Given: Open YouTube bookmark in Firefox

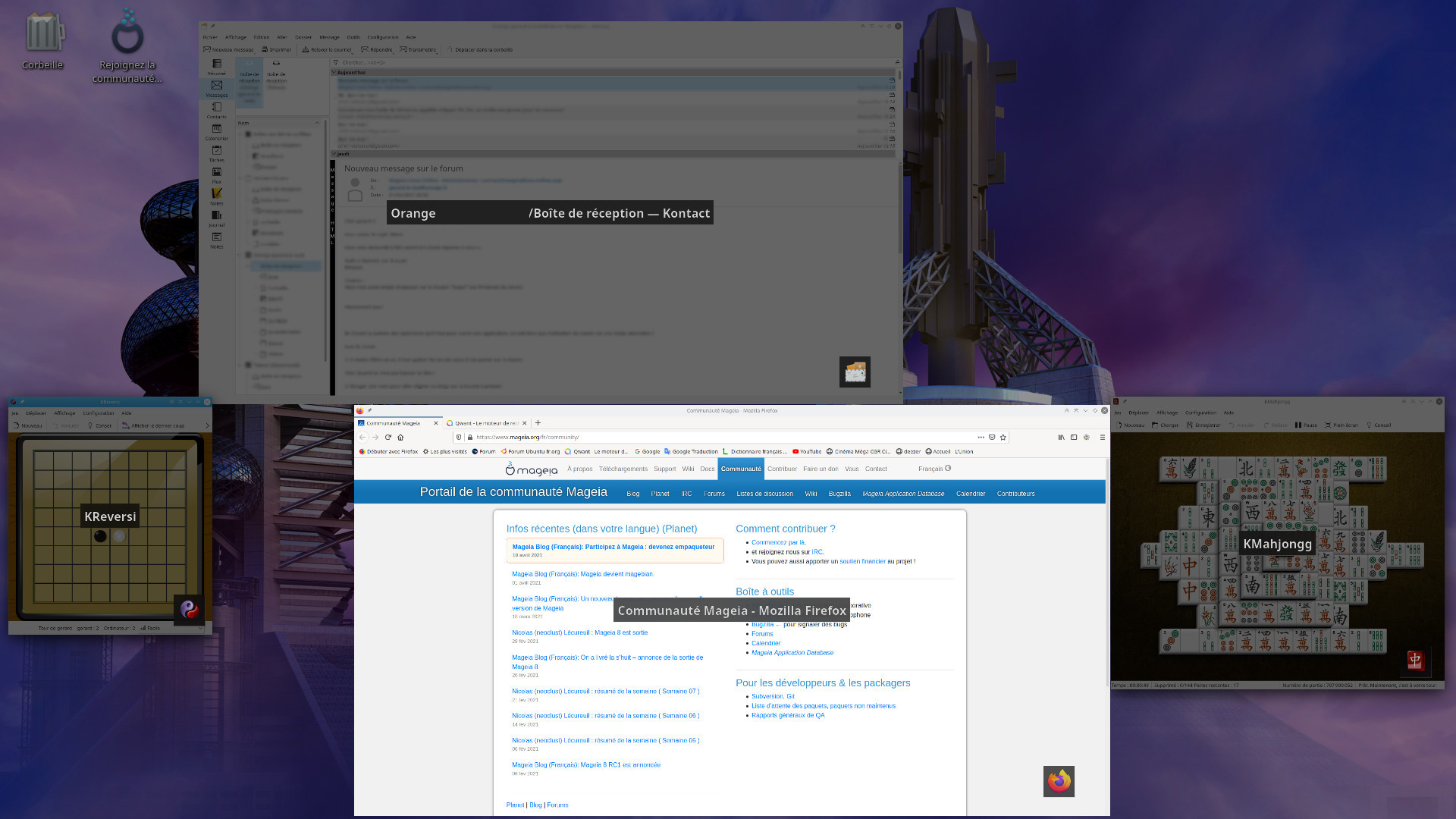Looking at the screenshot, I should tap(807, 452).
